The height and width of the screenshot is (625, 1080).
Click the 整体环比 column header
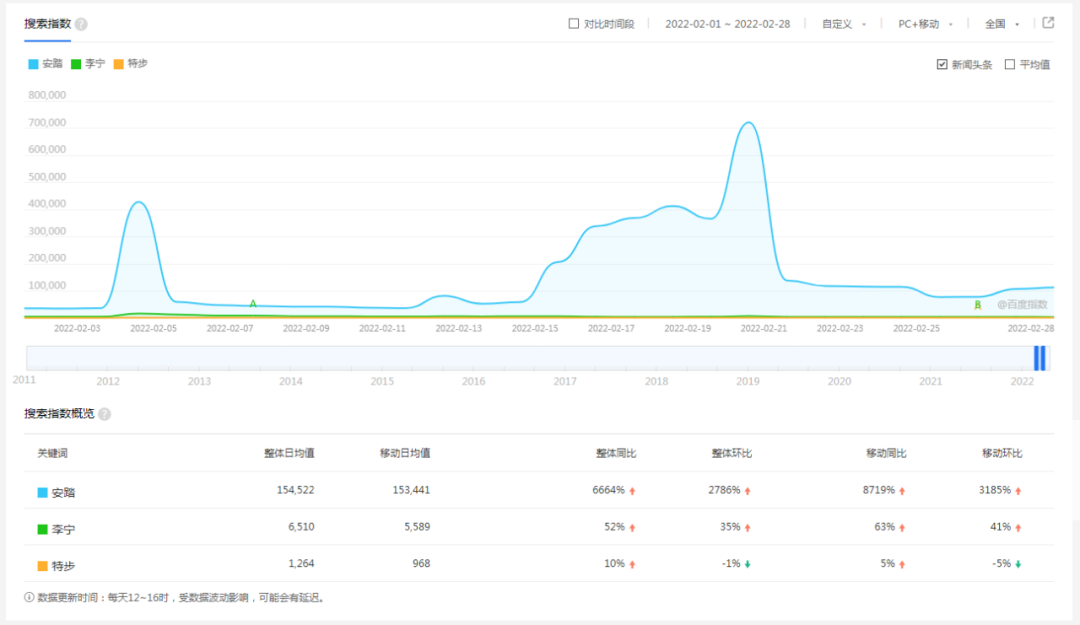click(731, 453)
